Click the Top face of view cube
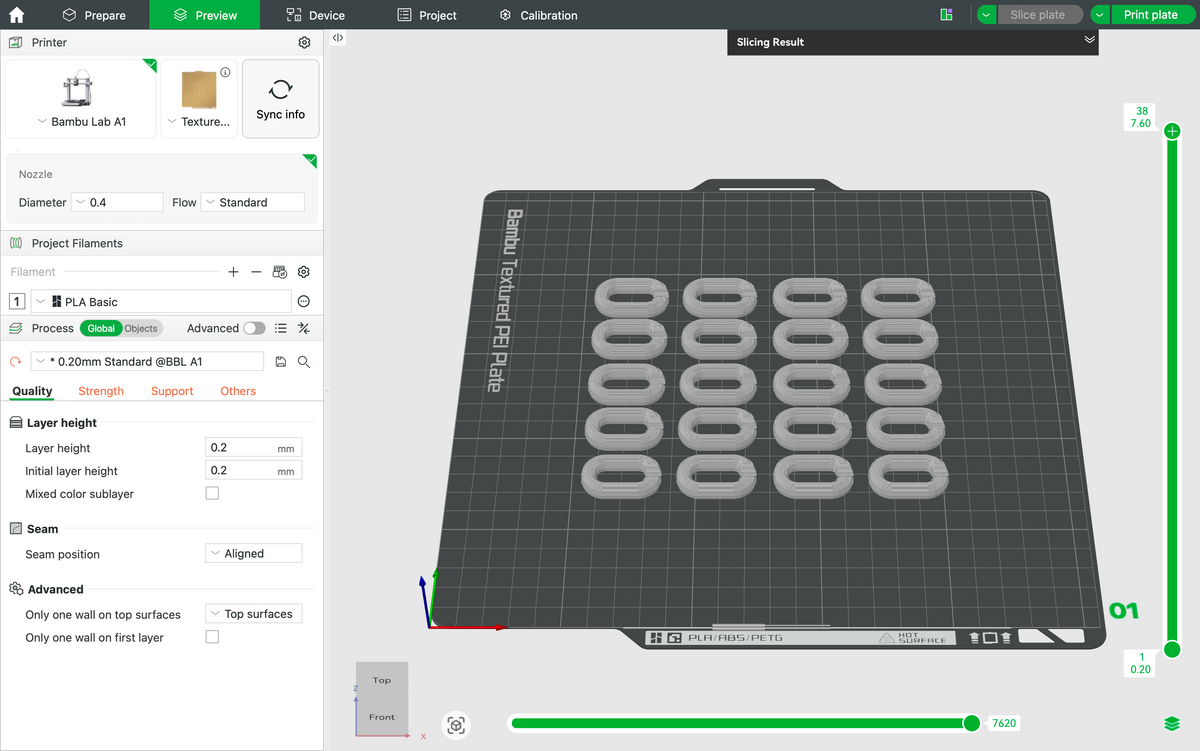 (x=382, y=680)
